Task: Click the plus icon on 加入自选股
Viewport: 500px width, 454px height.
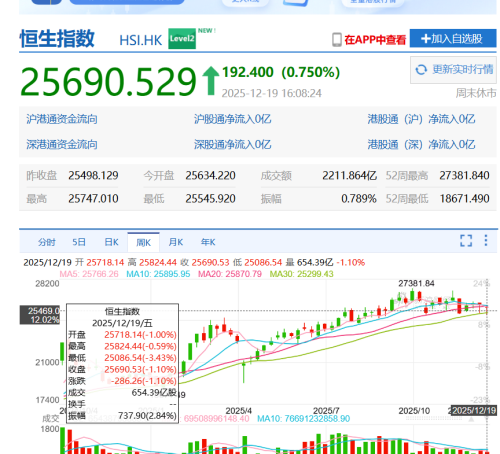Action: (426, 39)
